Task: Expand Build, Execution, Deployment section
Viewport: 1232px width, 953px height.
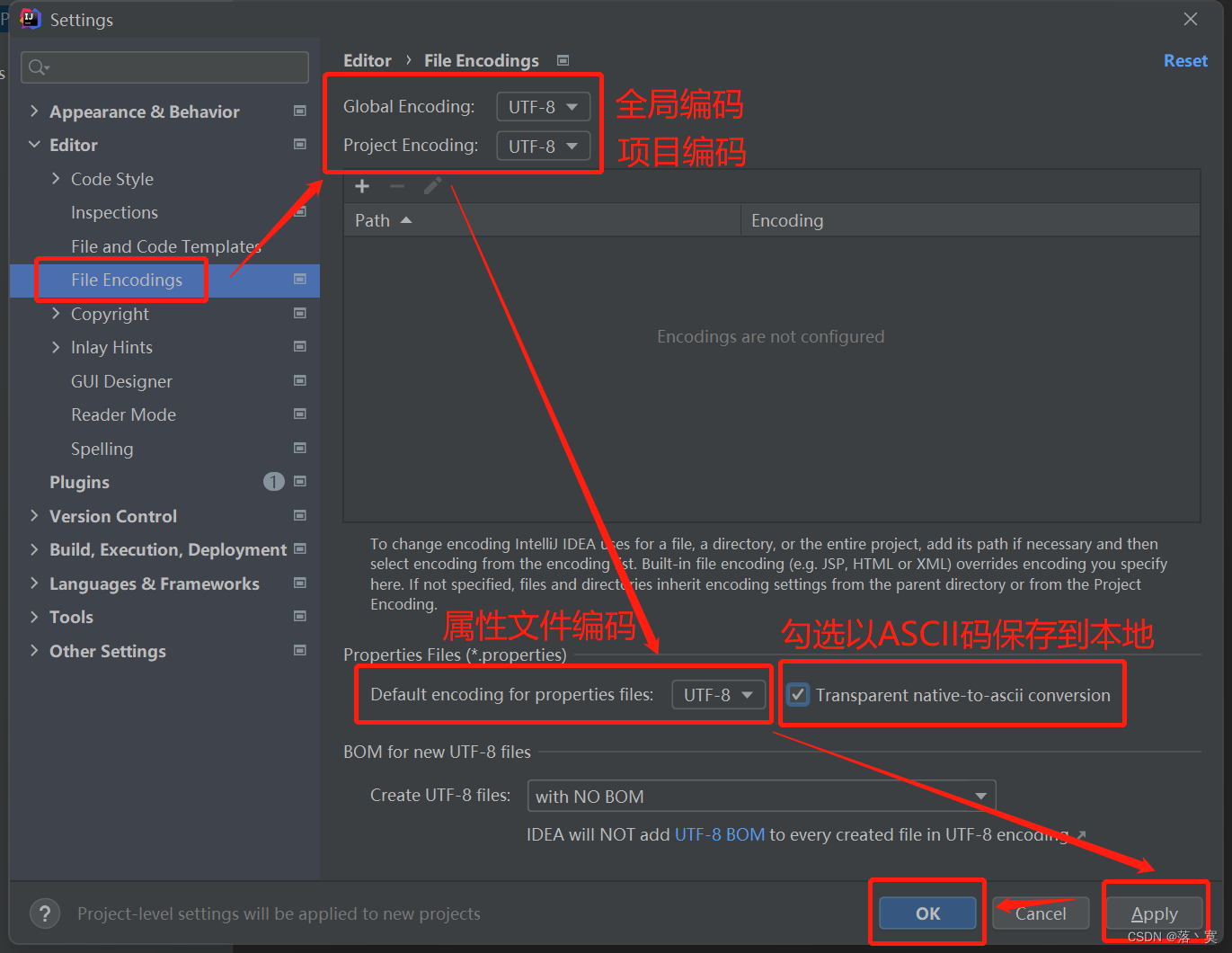Action: tap(34, 549)
